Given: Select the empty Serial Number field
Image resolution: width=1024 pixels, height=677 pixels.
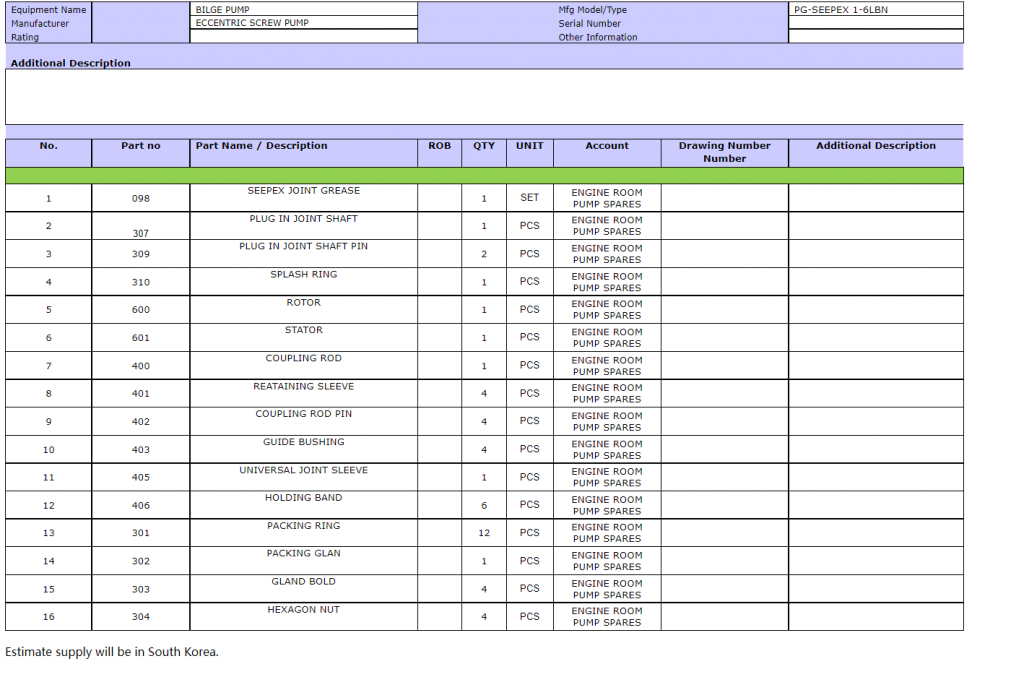Looking at the screenshot, I should [x=875, y=23].
